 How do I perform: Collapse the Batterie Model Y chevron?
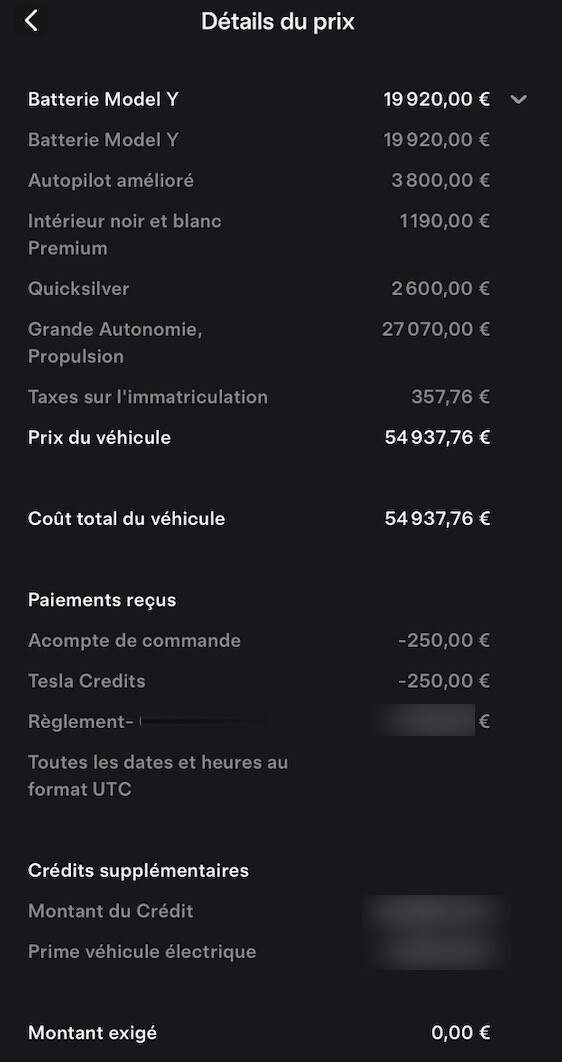[518, 100]
